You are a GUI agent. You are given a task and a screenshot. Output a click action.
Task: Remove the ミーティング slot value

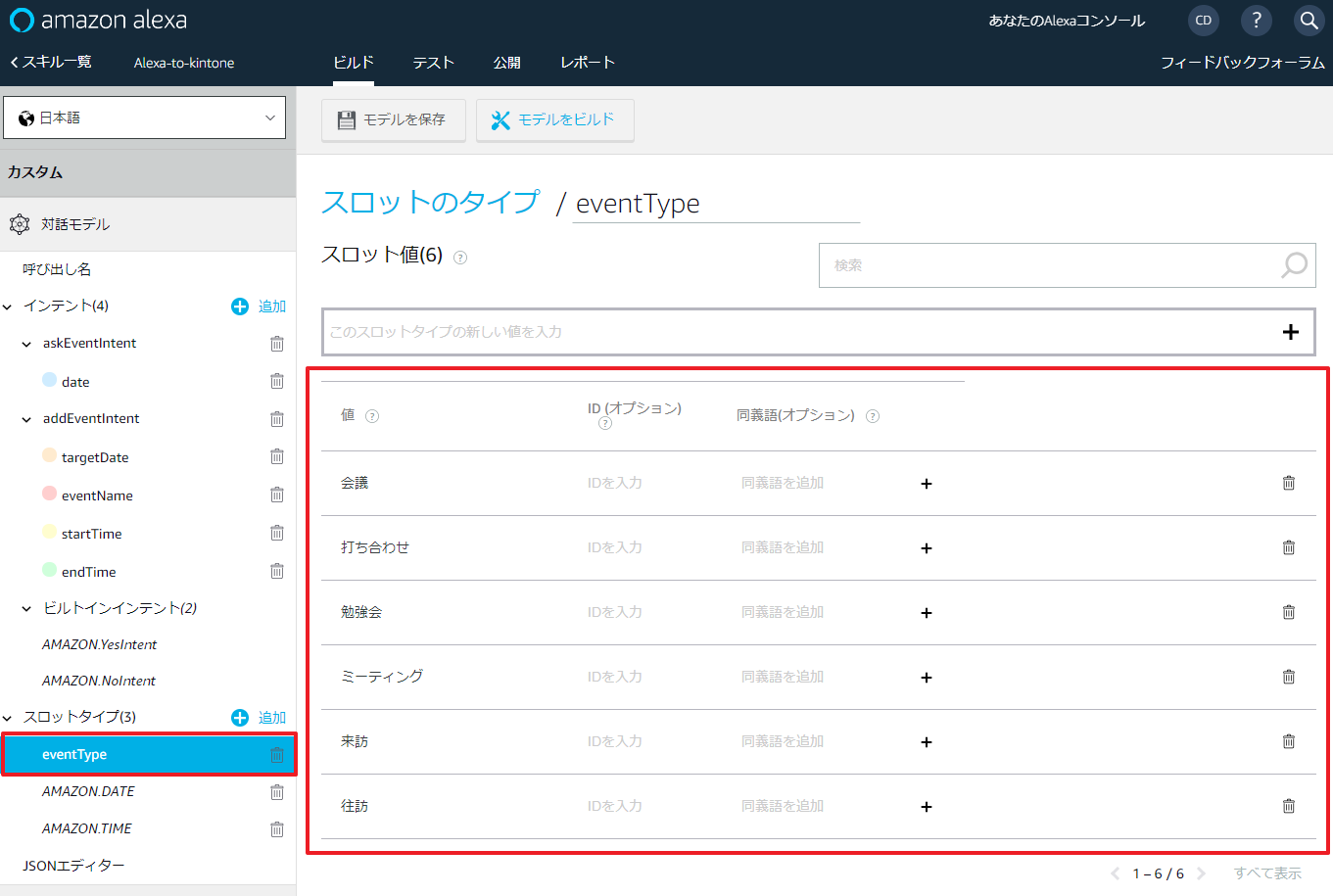click(x=1289, y=677)
